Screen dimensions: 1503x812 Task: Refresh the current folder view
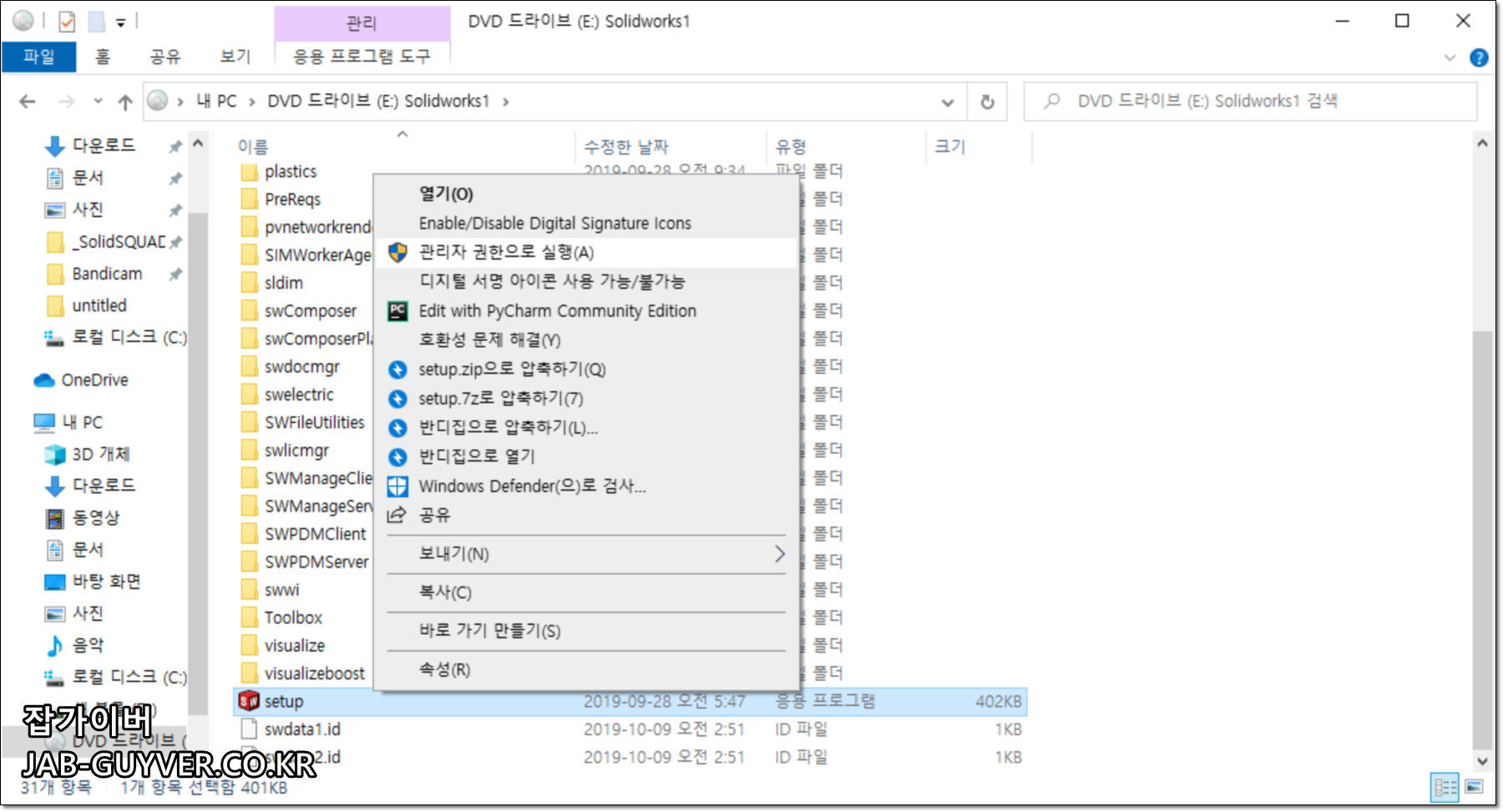[x=987, y=102]
